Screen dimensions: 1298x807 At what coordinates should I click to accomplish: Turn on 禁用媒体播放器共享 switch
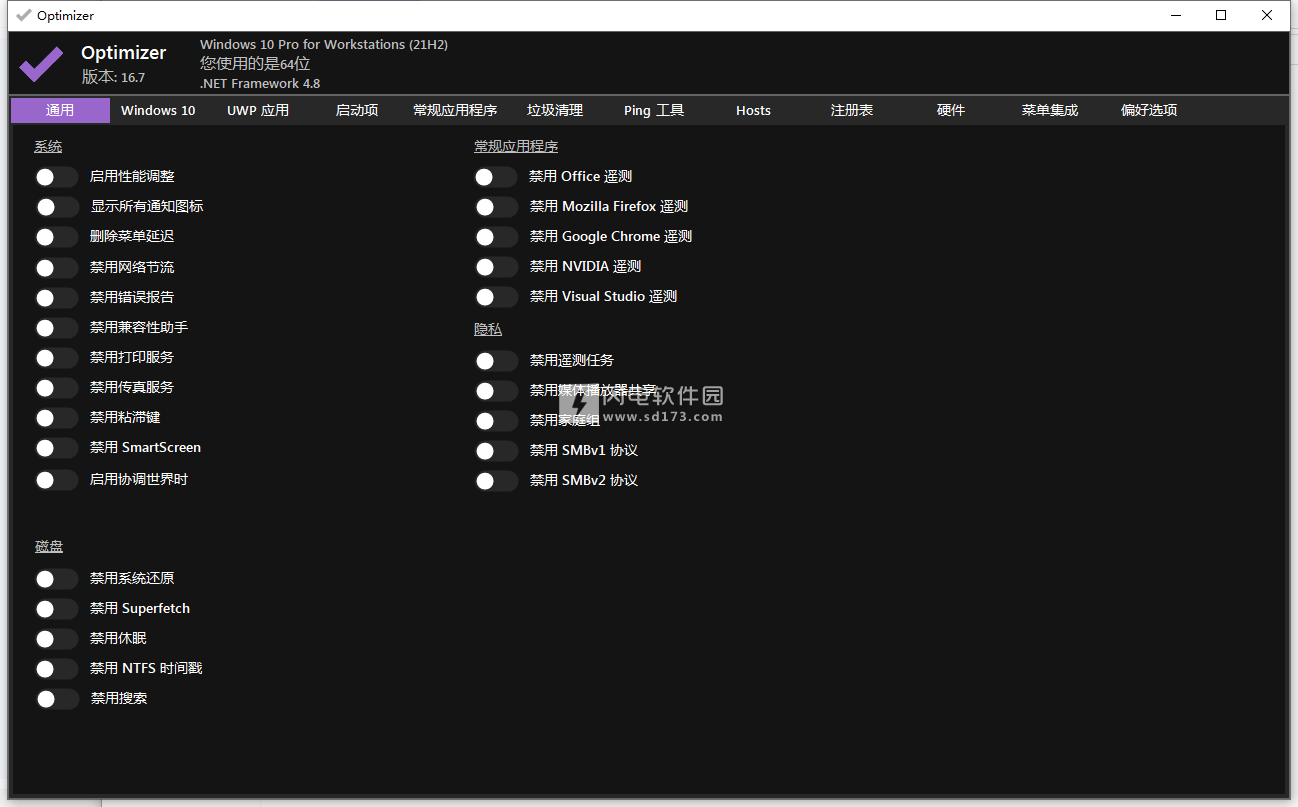[496, 391]
